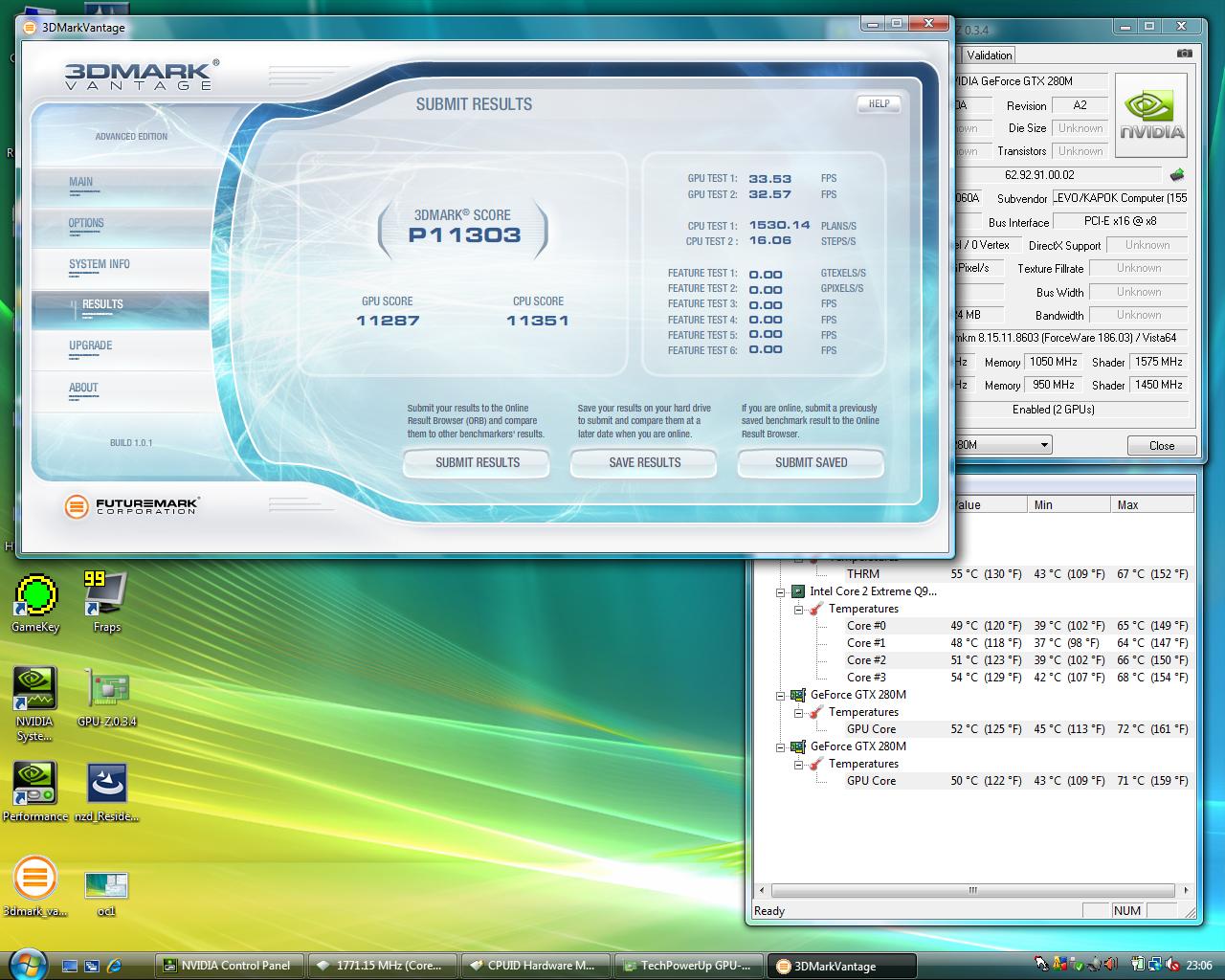
Task: Click the Futuremark Corporation logo
Action: (131, 505)
